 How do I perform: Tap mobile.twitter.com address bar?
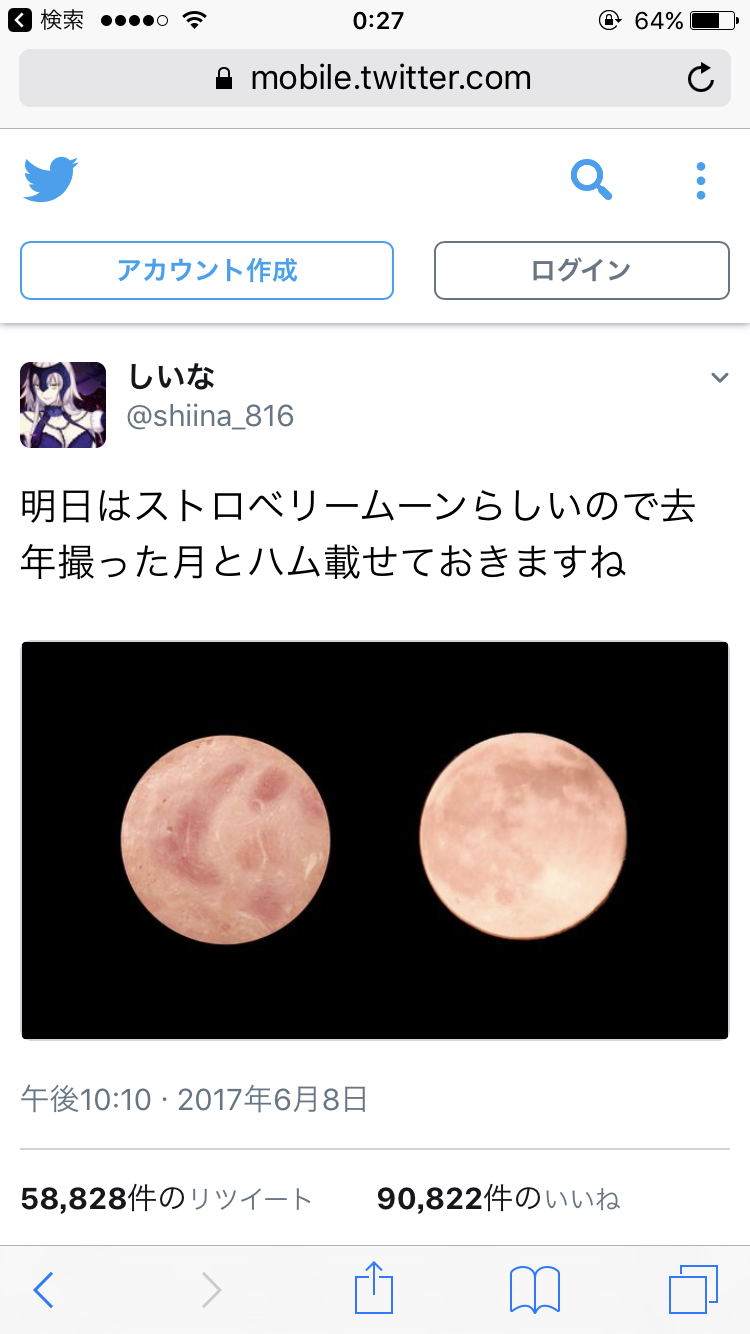pos(375,78)
